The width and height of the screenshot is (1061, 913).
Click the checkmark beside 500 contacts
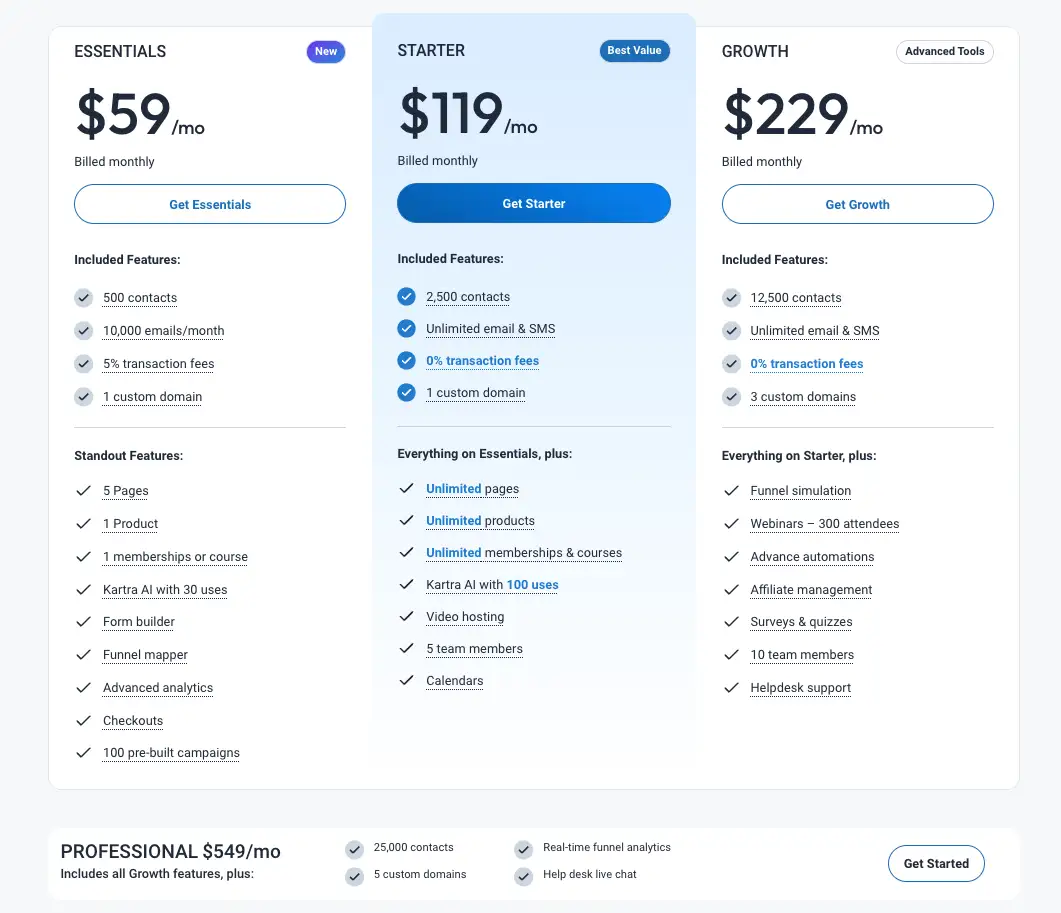pyautogui.click(x=83, y=297)
